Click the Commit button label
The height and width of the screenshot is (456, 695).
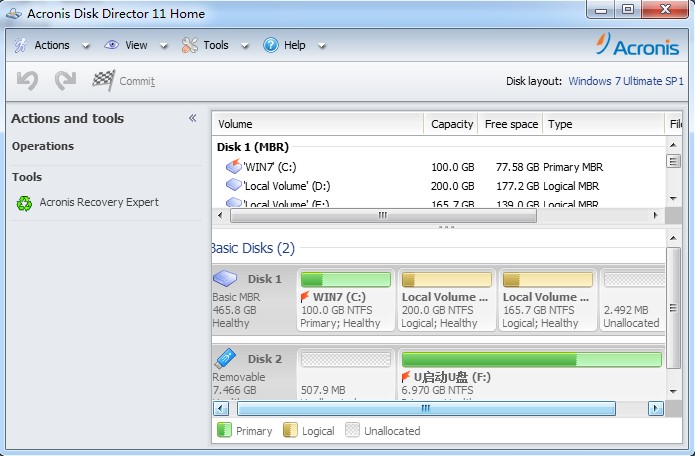tap(137, 82)
